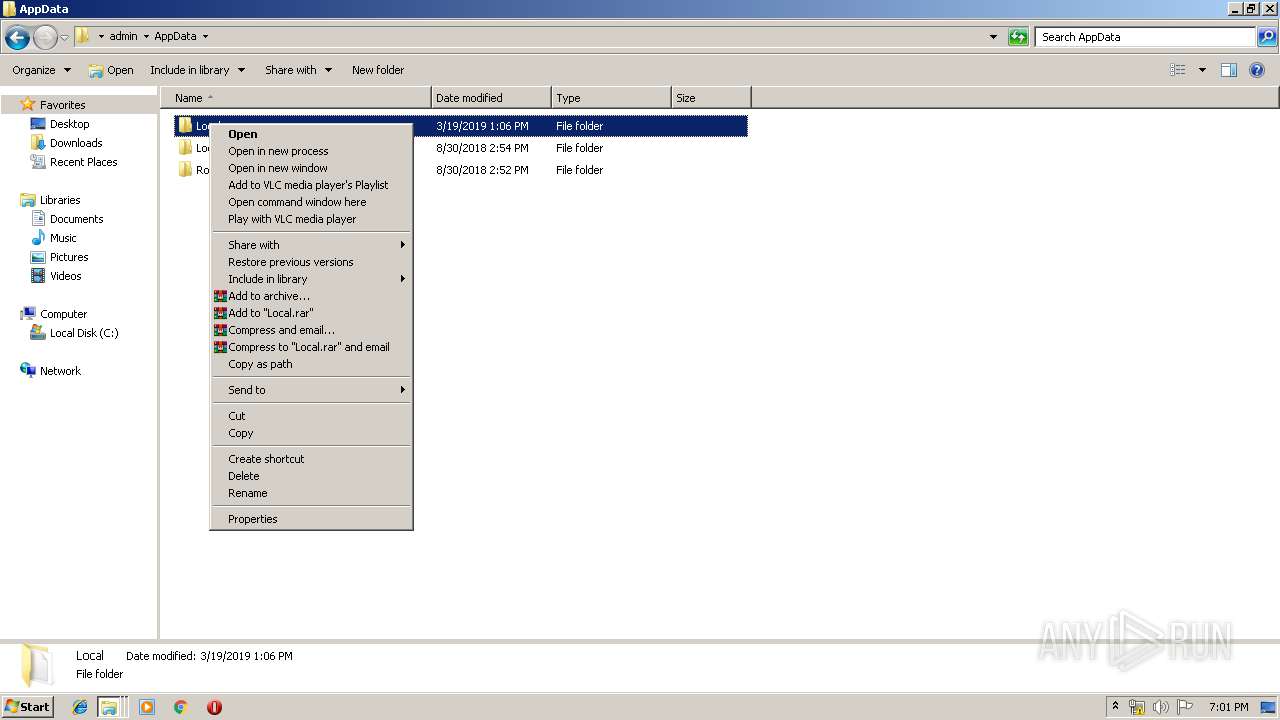Click the network tray icon

(x=1137, y=707)
